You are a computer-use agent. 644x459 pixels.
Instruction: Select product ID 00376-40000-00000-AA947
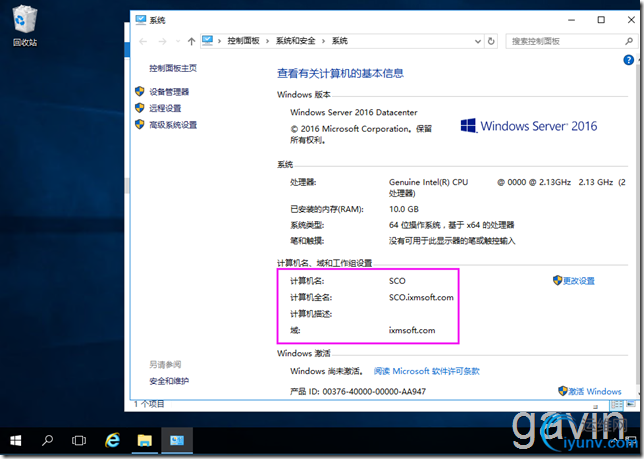click(x=374, y=392)
